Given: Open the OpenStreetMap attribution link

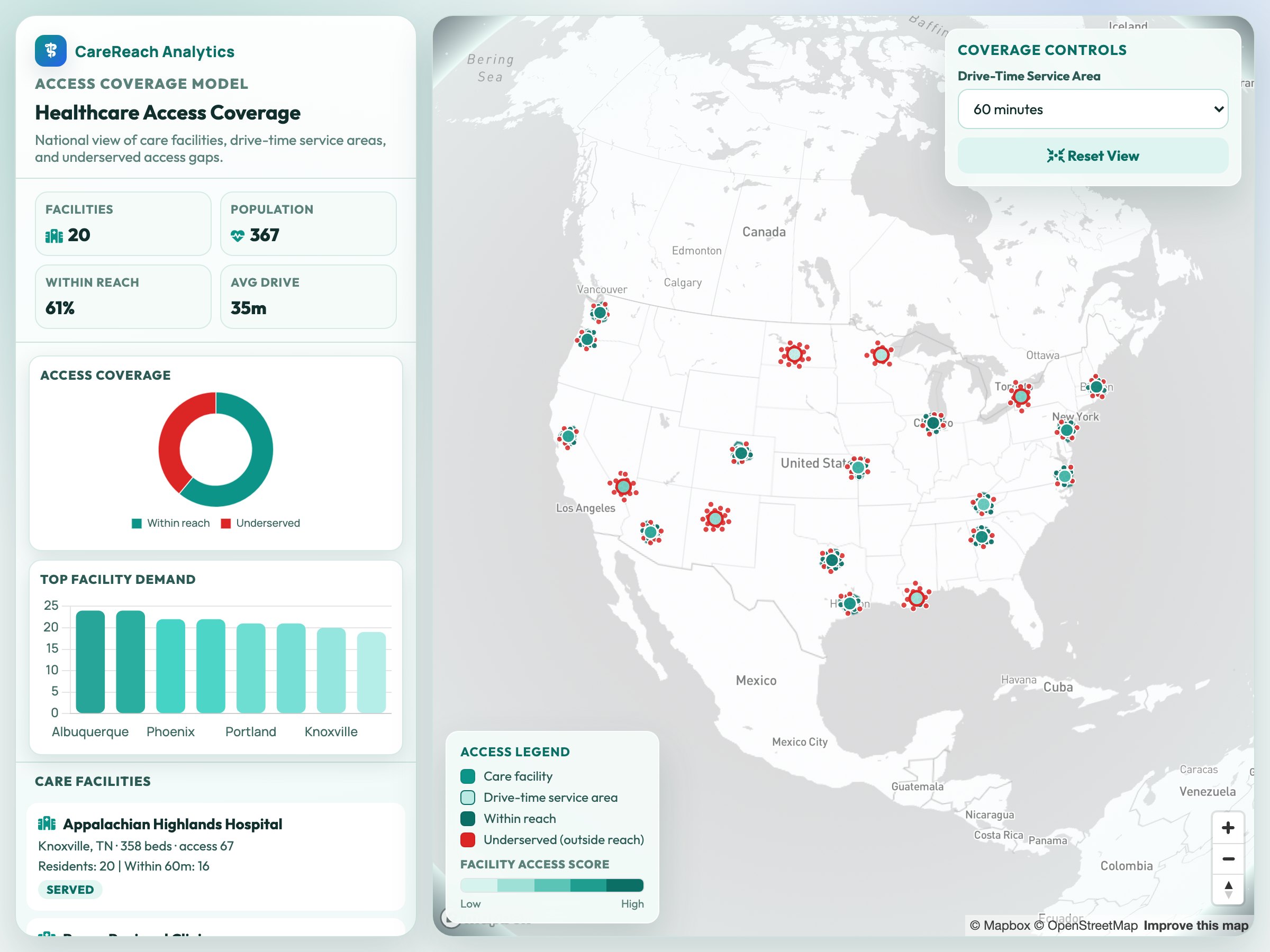Looking at the screenshot, I should pyautogui.click(x=1086, y=925).
